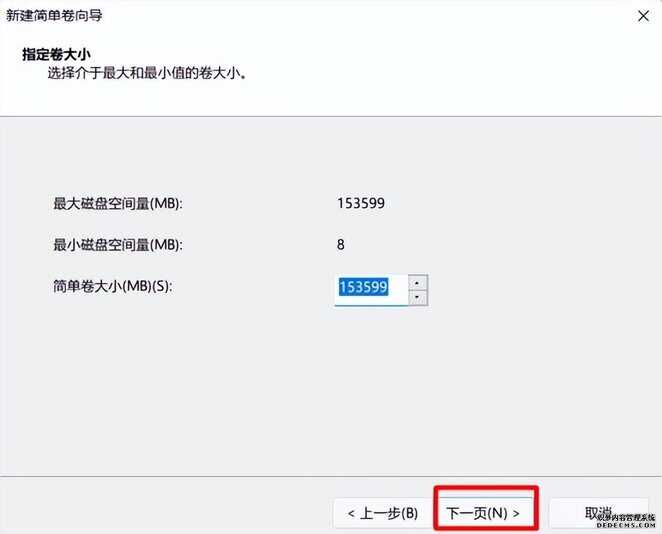The height and width of the screenshot is (534, 662).
Task: Click the empty gray dialog body area
Action: click(331, 380)
